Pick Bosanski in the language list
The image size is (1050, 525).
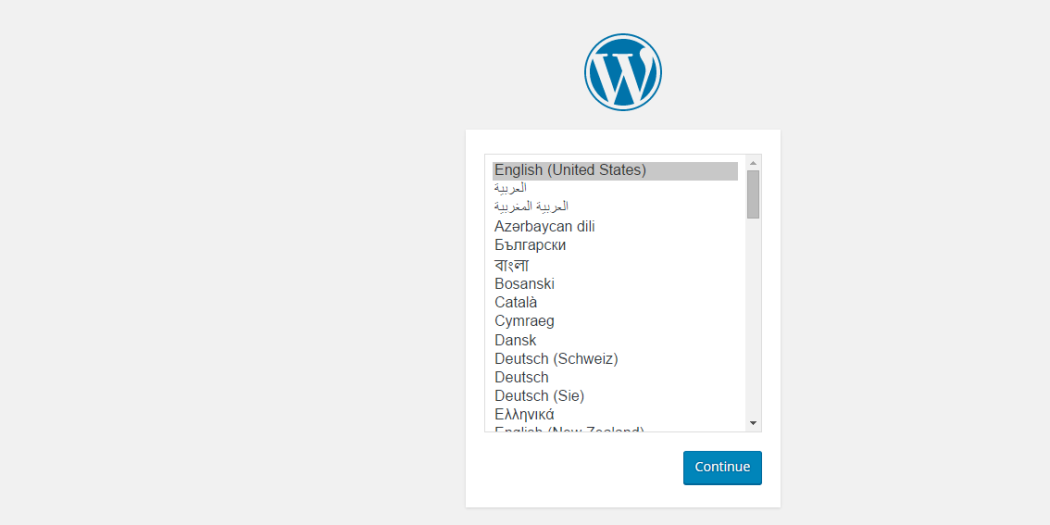615,284
